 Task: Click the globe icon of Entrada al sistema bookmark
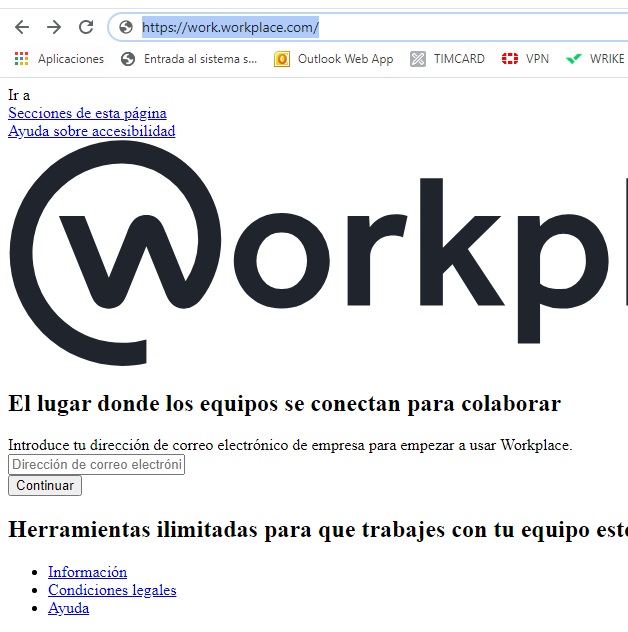[x=128, y=59]
